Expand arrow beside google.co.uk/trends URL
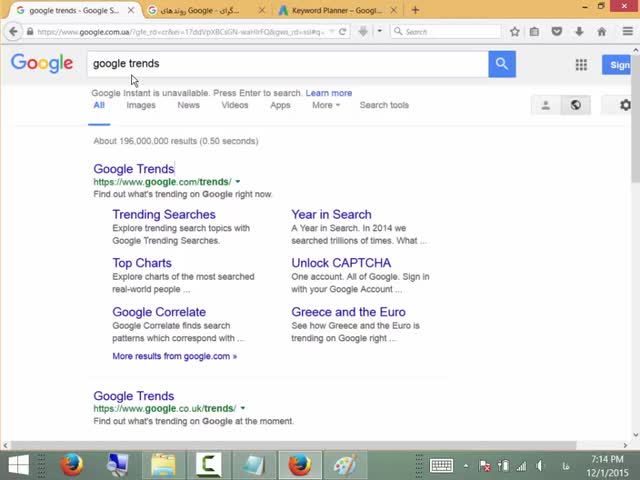 (x=243, y=408)
